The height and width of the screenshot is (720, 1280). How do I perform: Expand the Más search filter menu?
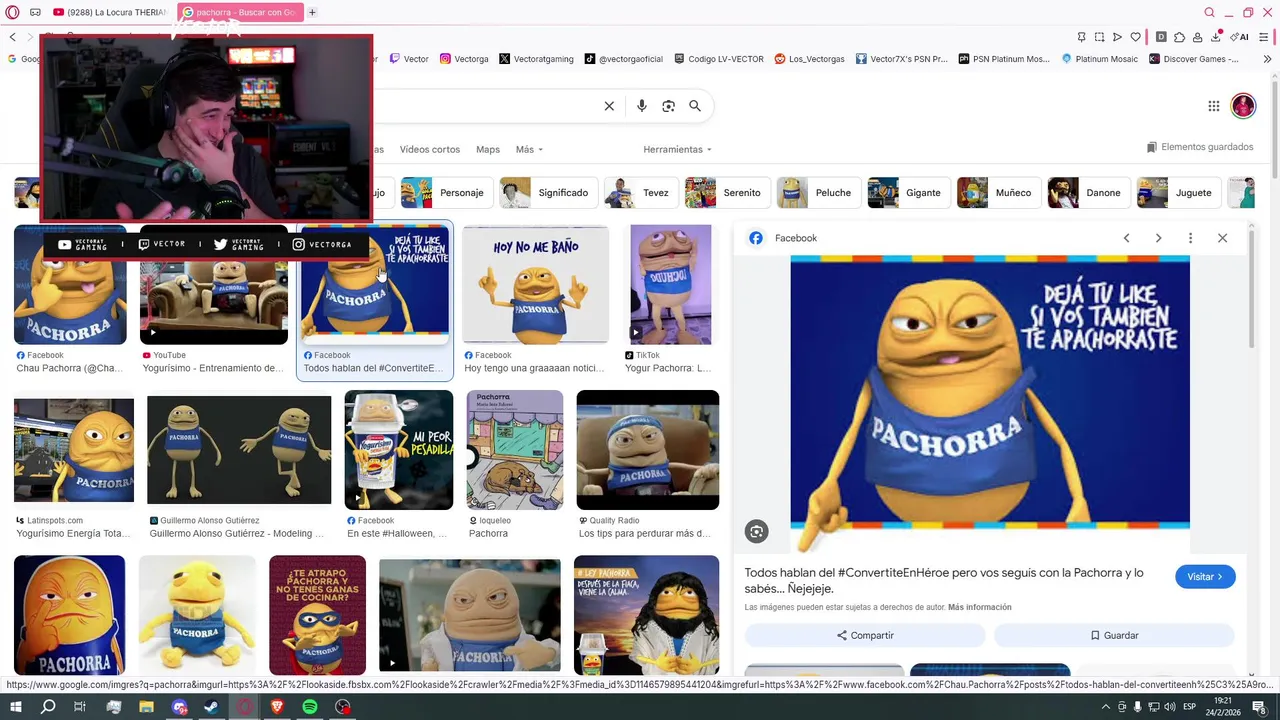coord(529,149)
